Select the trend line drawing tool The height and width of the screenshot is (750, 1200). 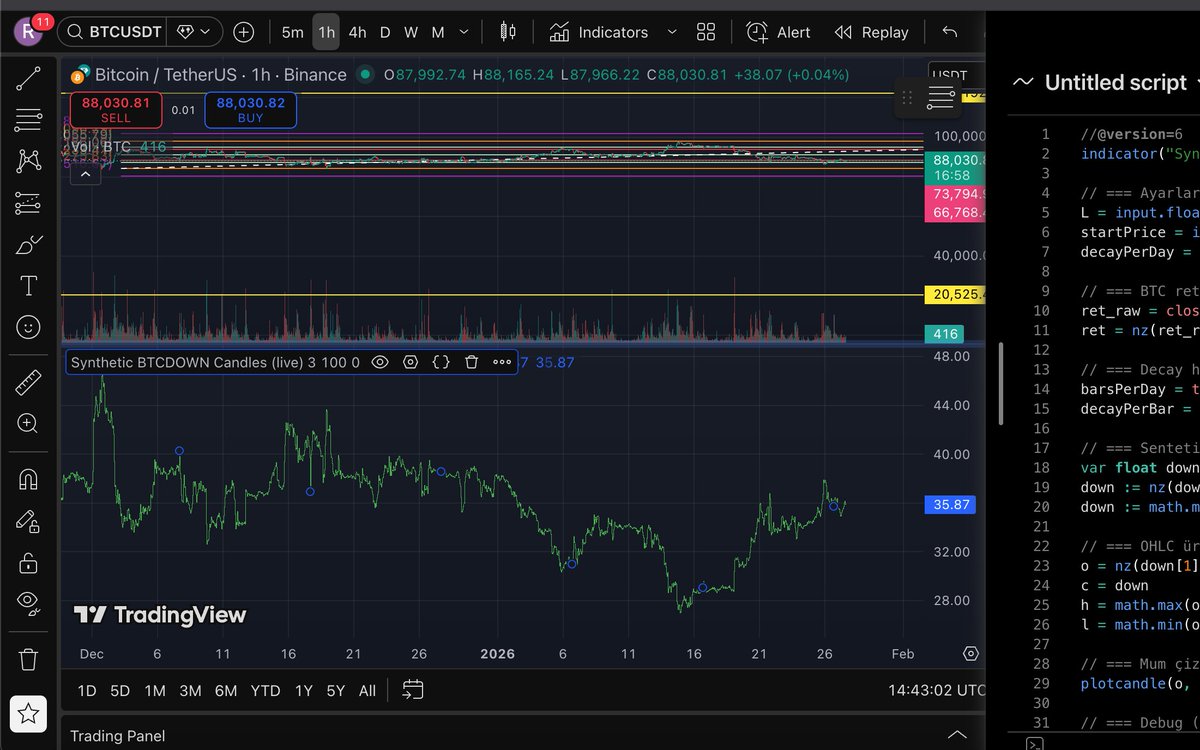28,79
